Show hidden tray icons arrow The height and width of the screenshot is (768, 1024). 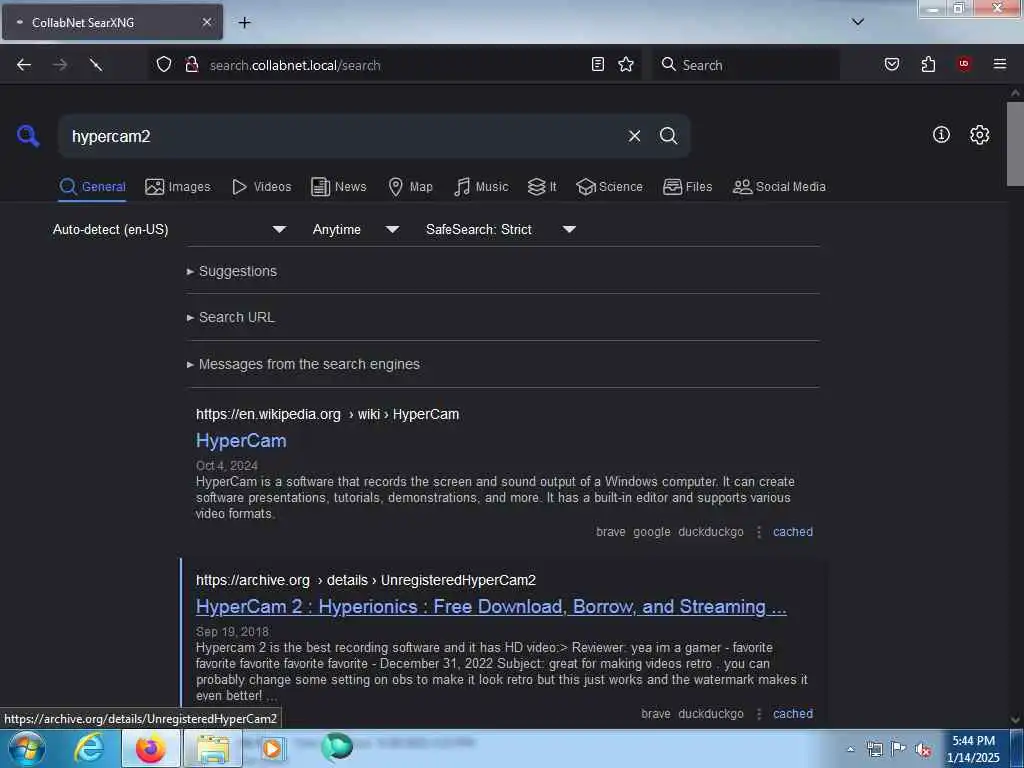850,749
